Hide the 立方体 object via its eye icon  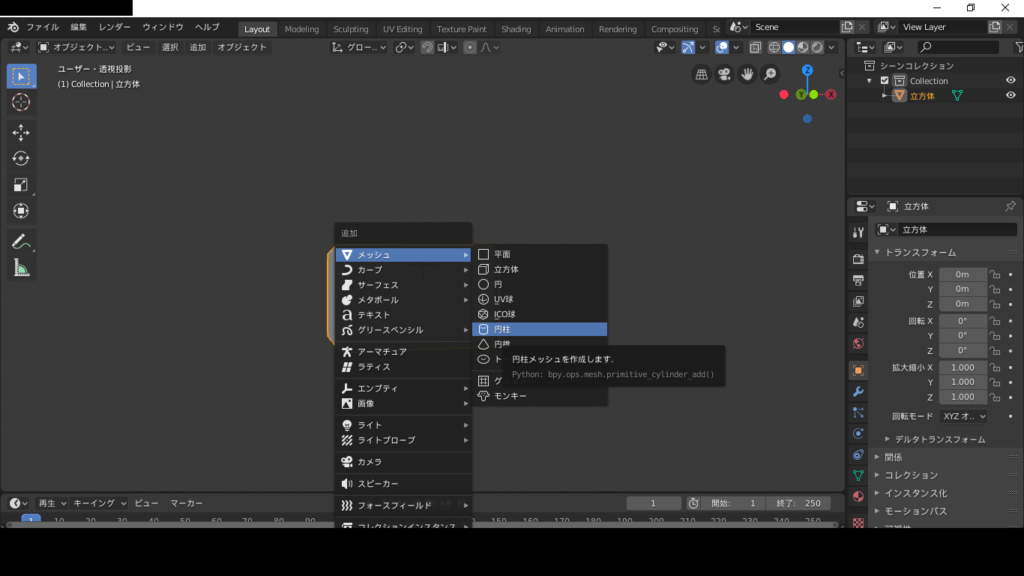click(x=1010, y=96)
